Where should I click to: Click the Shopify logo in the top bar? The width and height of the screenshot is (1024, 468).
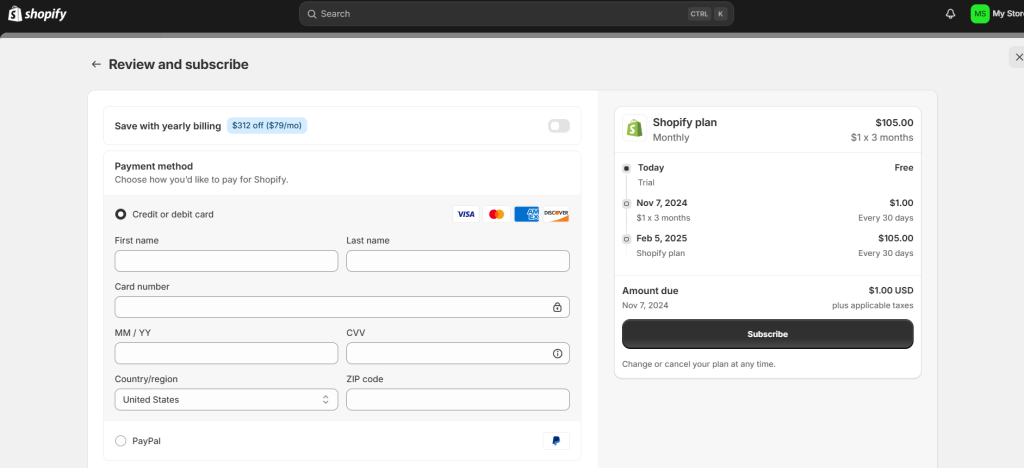pyautogui.click(x=37, y=14)
